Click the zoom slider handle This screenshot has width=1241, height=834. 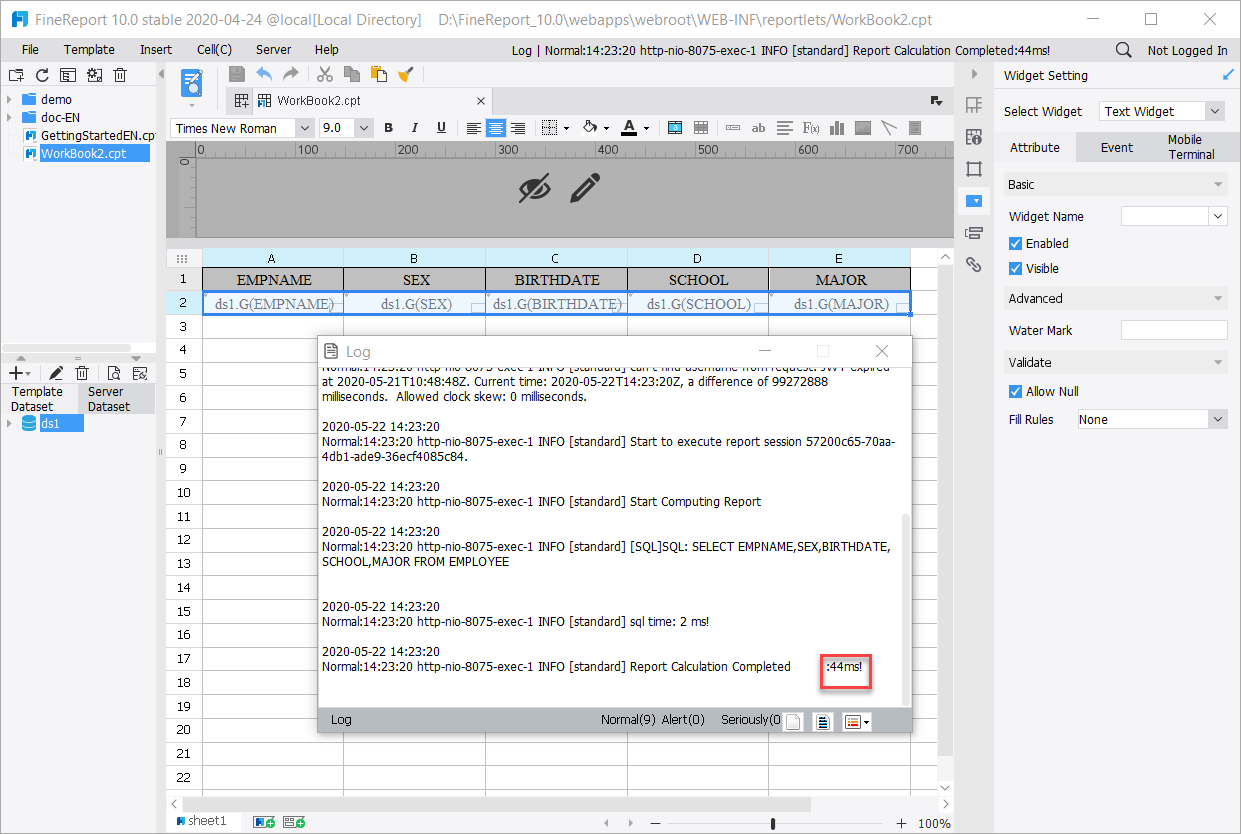[773, 823]
